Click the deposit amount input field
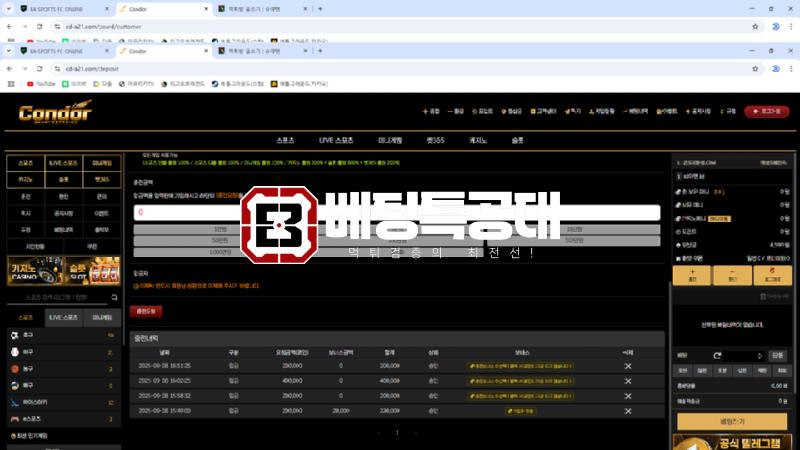The image size is (800, 450). 397,212
